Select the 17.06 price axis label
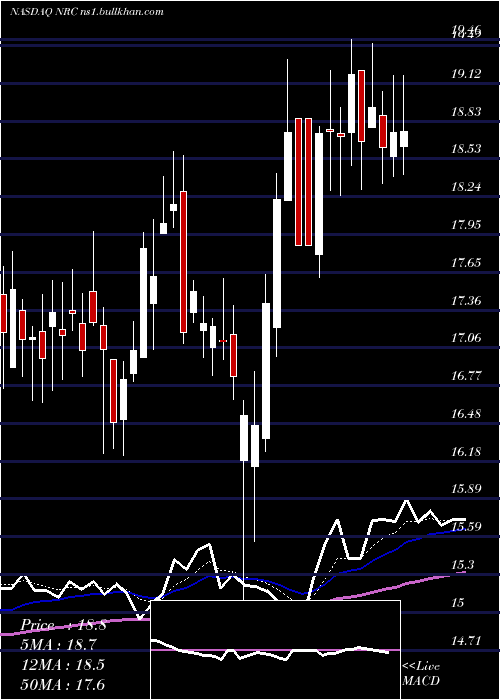This screenshot has width=500, height=700. coord(466,338)
